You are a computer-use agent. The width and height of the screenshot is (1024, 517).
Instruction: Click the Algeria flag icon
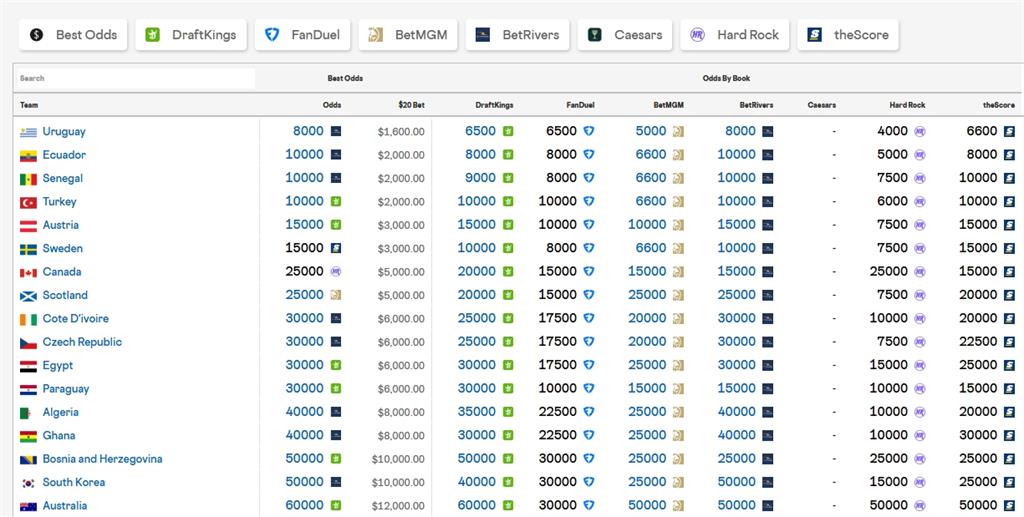click(25, 413)
